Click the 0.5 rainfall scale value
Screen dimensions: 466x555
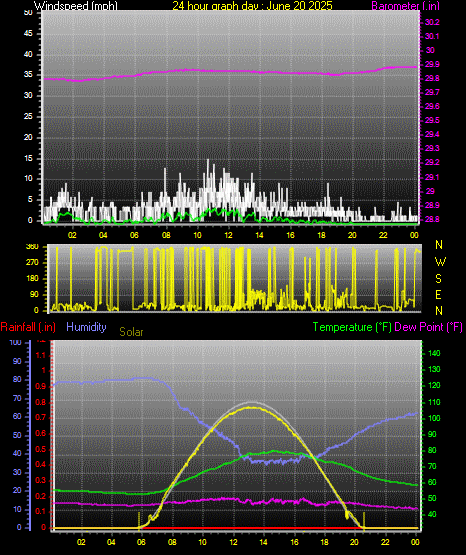click(x=41, y=449)
